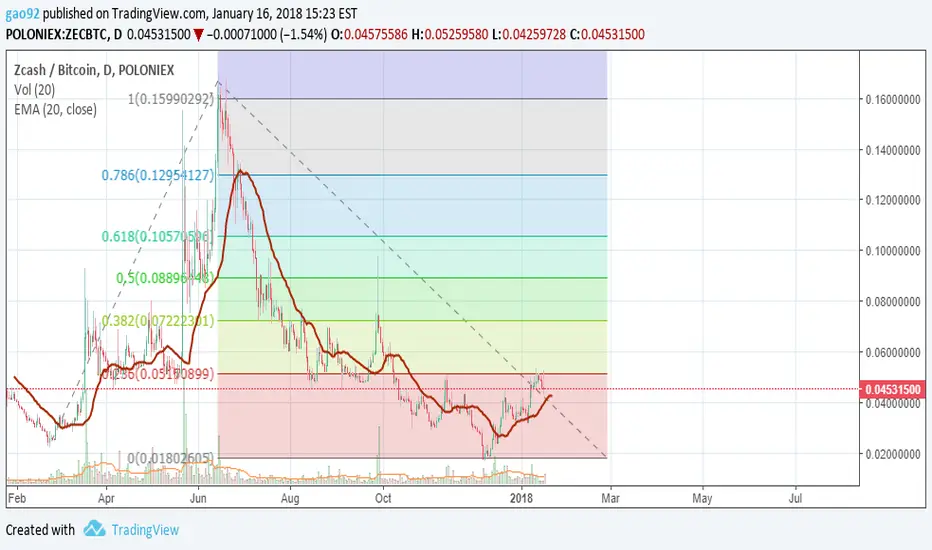
Task: Click the TradingView logo icon
Action: click(95, 529)
